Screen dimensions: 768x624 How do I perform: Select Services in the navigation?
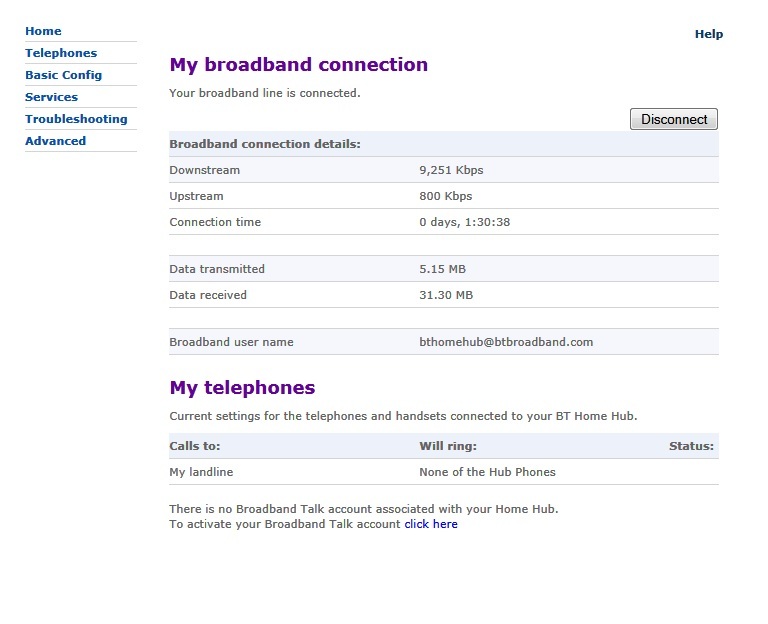click(x=51, y=97)
